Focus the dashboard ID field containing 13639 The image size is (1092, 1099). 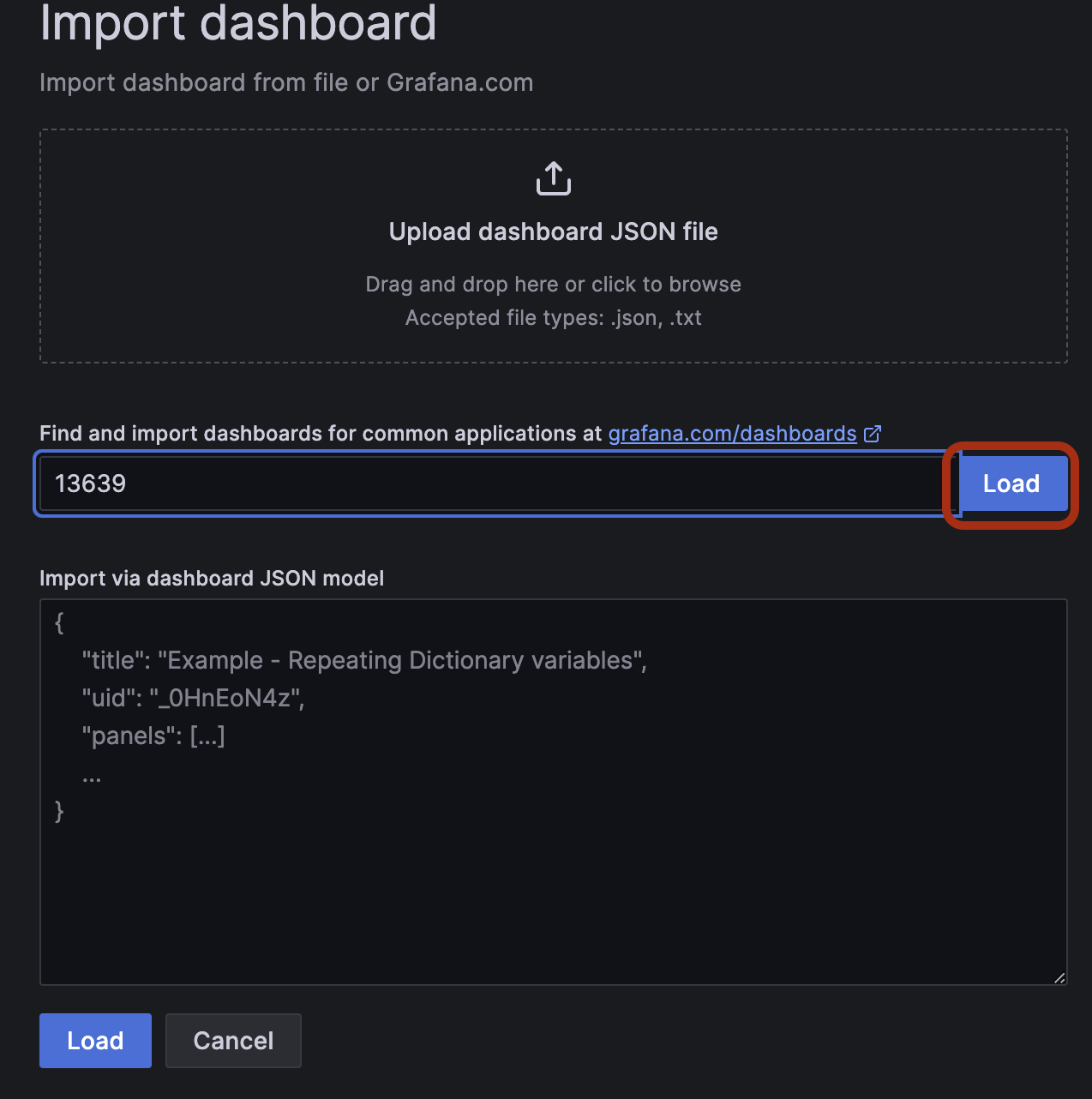tap(498, 483)
